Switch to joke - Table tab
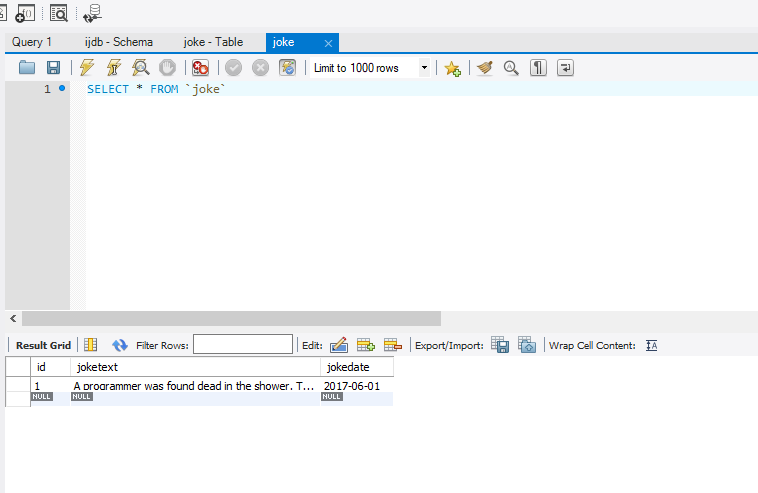The width and height of the screenshot is (758, 493). pyautogui.click(x=213, y=42)
